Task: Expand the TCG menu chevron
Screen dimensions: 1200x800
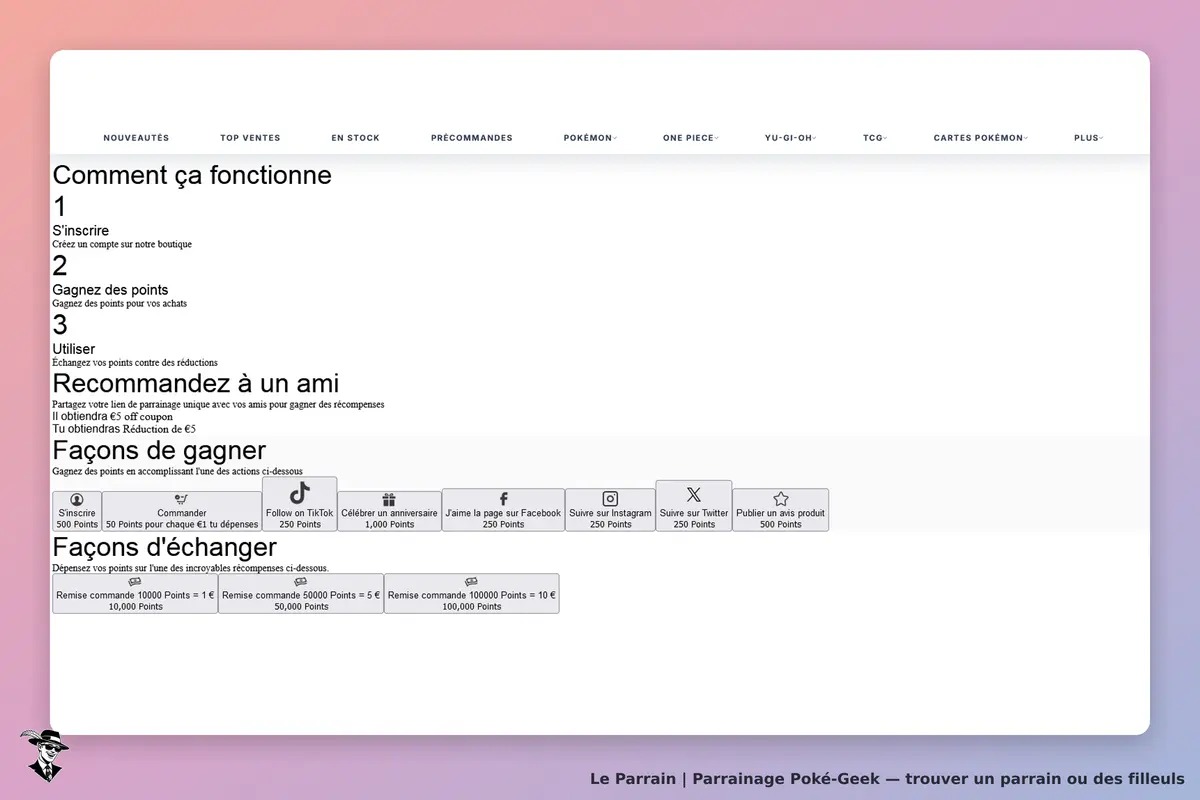Action: (x=885, y=138)
